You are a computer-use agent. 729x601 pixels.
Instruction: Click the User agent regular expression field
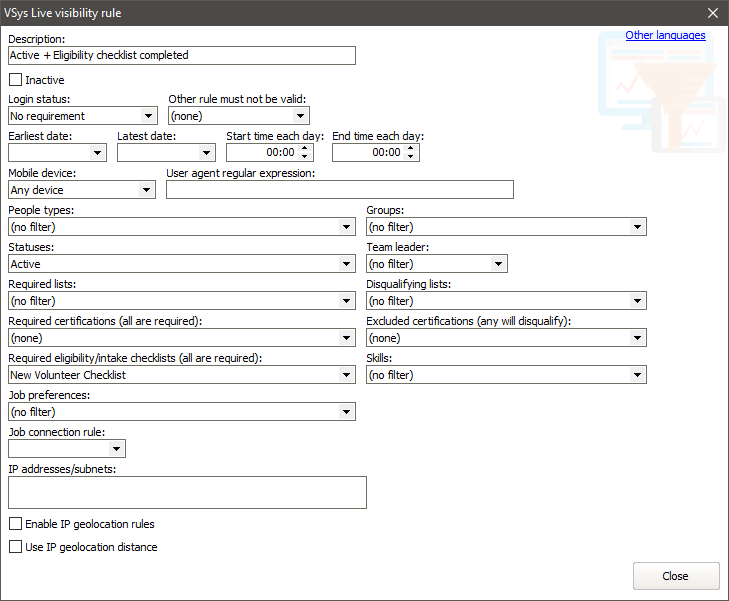pos(339,190)
